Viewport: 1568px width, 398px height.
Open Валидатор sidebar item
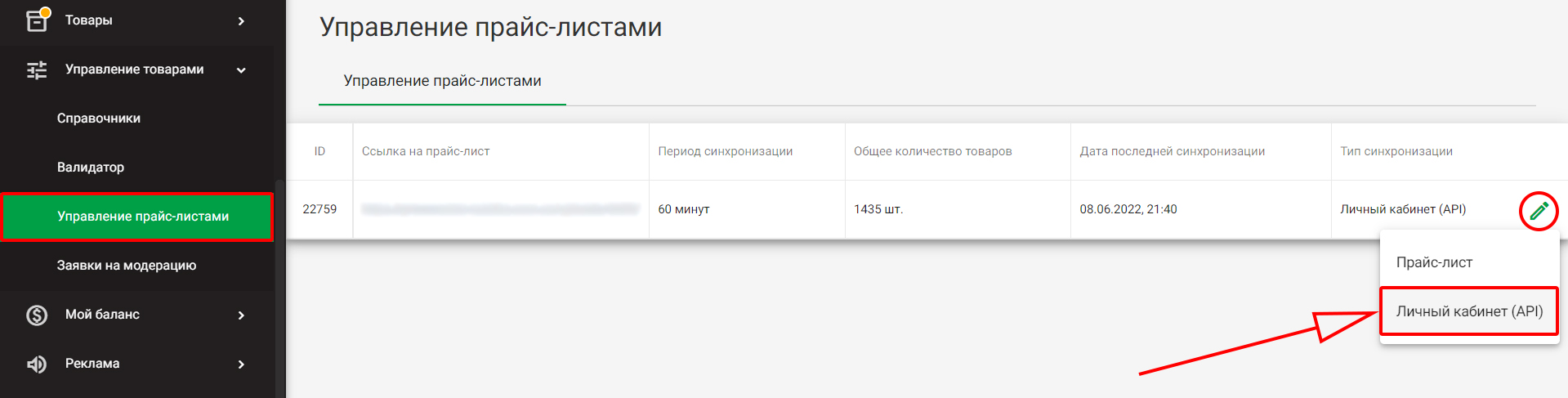91,168
